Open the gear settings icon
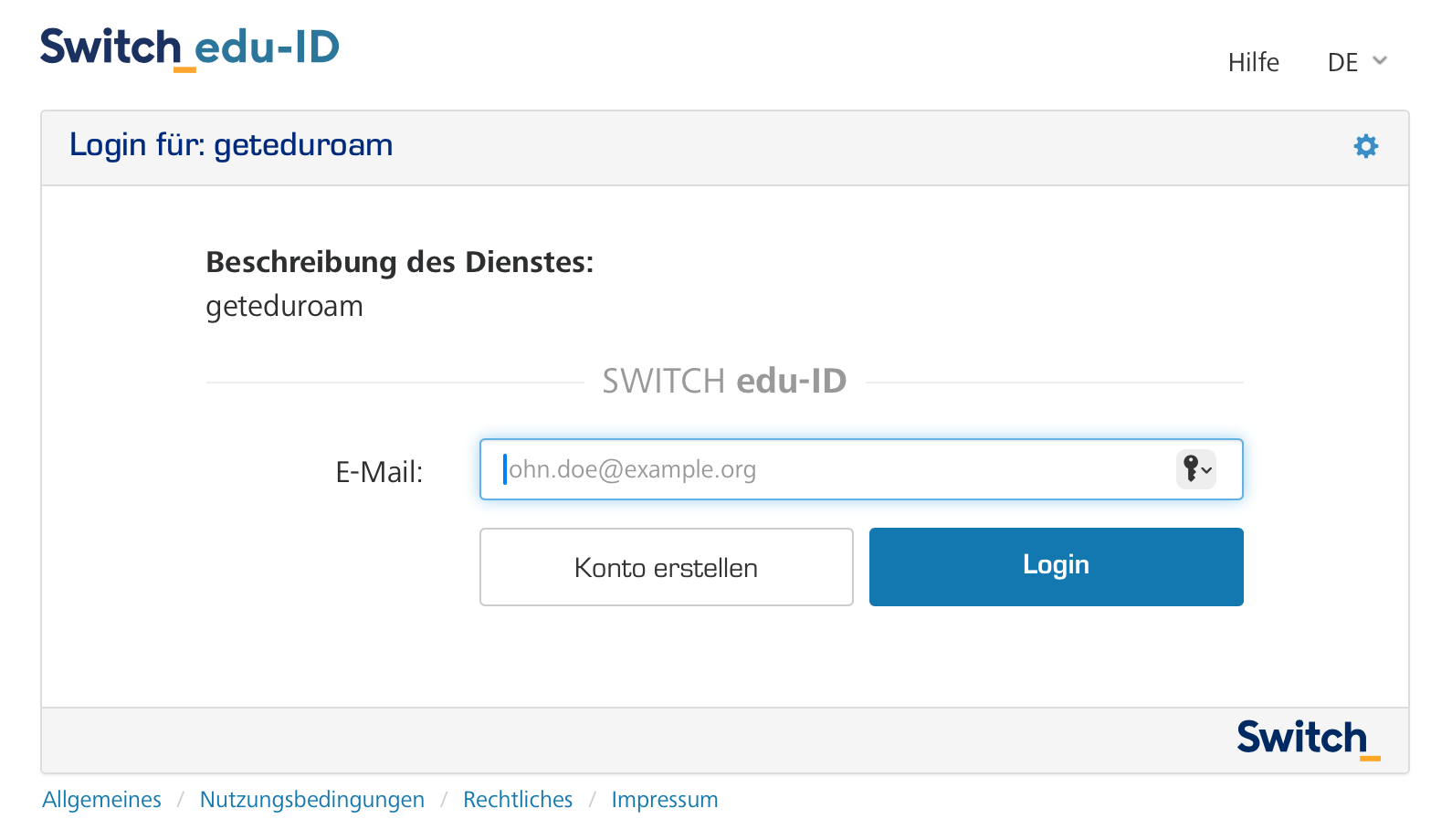The height and width of the screenshot is (840, 1452). 1365,146
